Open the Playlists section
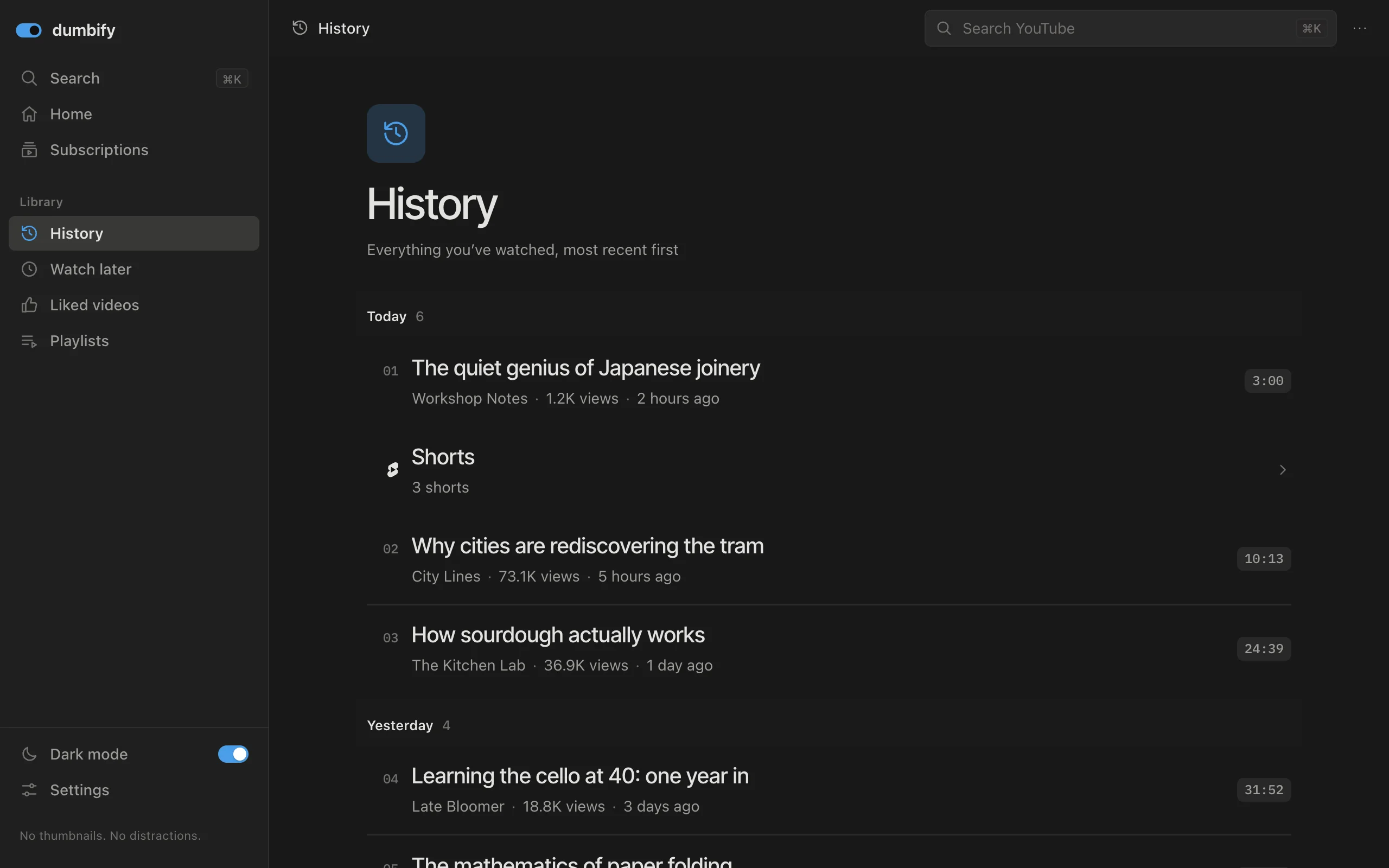 [x=133, y=341]
